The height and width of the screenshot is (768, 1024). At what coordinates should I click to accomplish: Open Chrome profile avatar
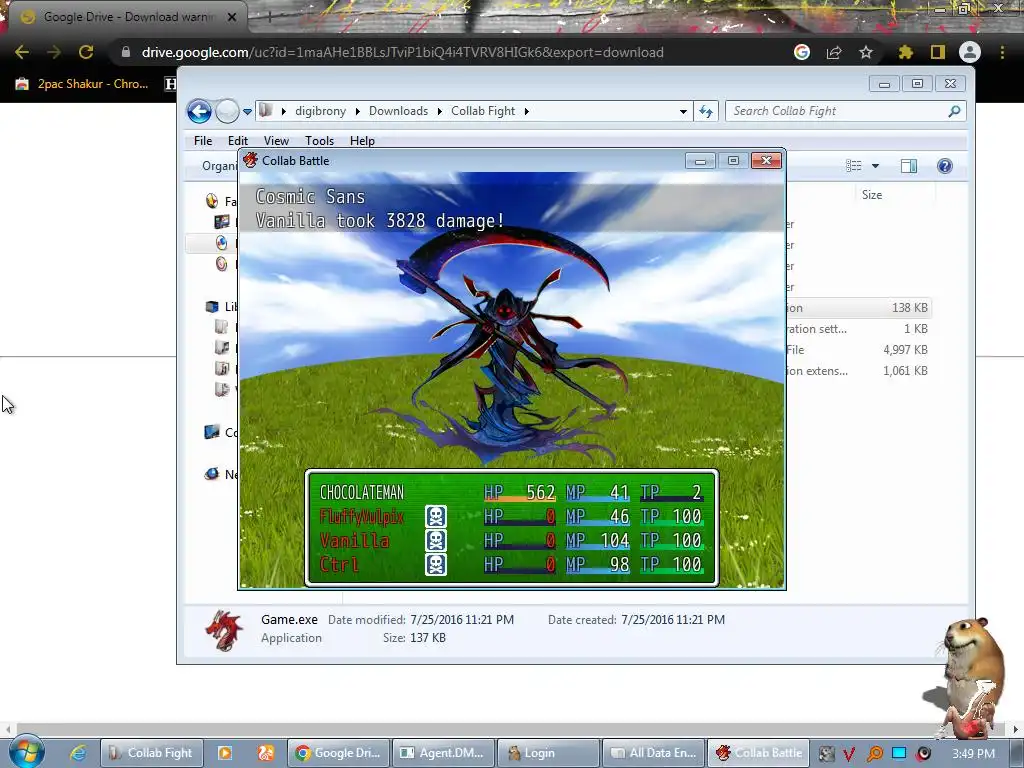970,52
